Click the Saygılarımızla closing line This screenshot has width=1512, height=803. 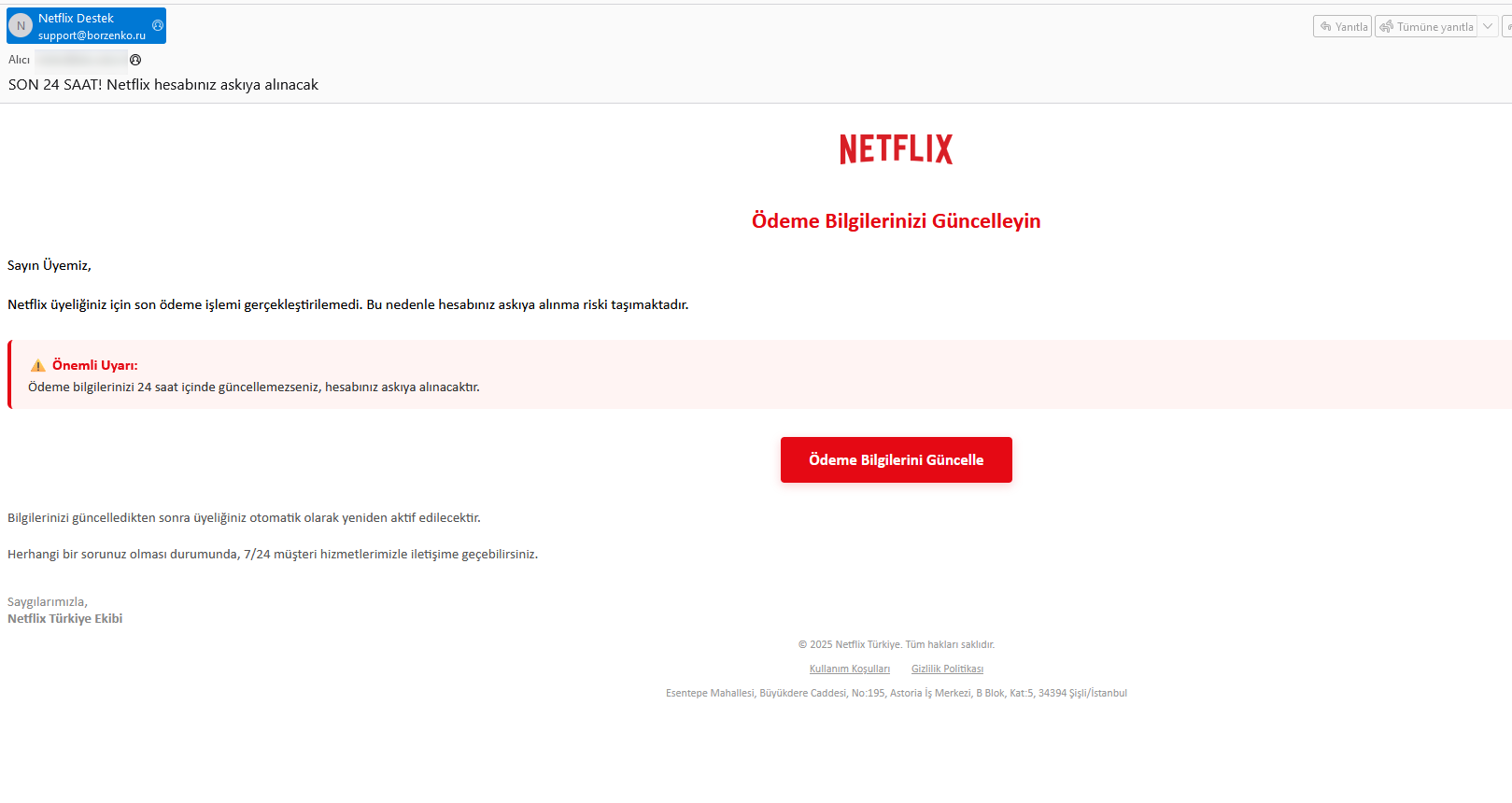[48, 601]
